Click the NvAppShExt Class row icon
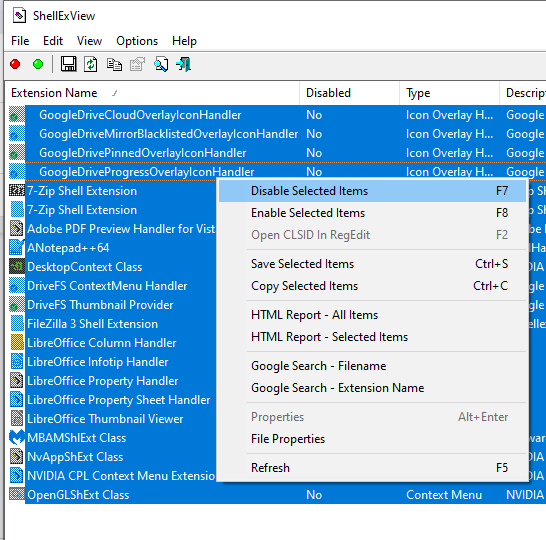 click(x=17, y=457)
